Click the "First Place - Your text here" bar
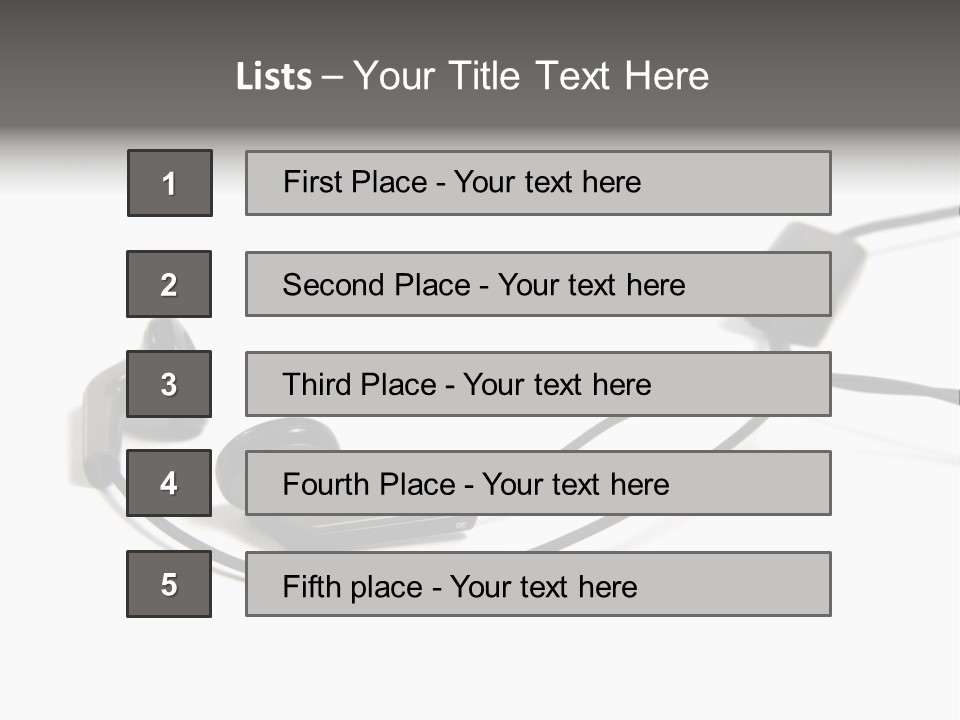Image resolution: width=960 pixels, height=720 pixels. 538,183
